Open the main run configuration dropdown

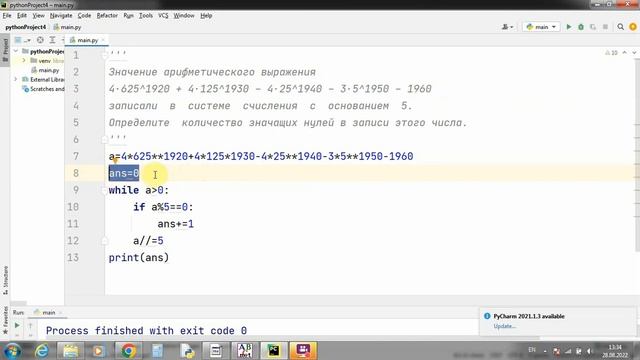pos(541,27)
